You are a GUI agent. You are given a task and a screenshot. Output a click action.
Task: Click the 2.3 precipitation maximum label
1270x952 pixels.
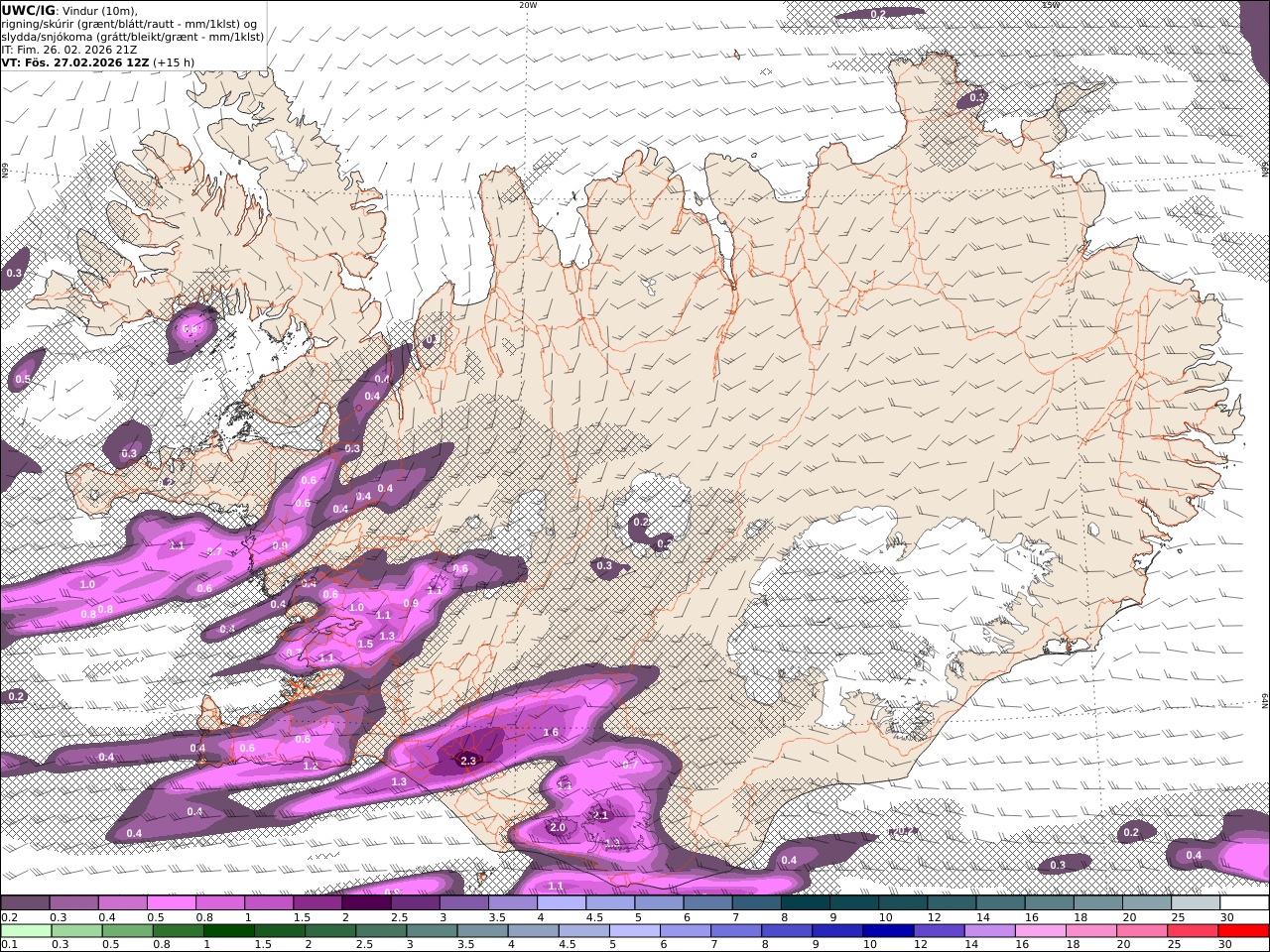point(469,761)
